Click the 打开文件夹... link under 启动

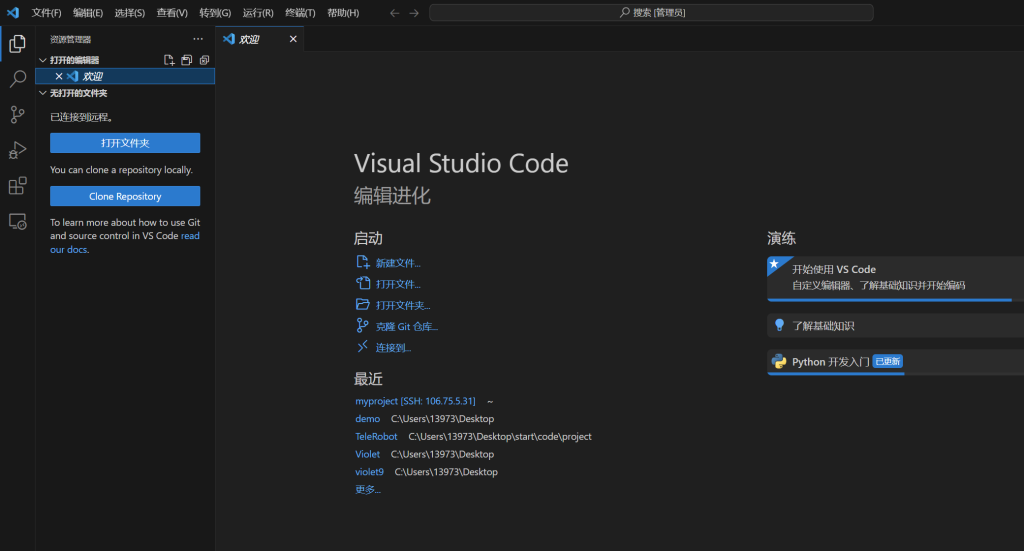click(403, 305)
